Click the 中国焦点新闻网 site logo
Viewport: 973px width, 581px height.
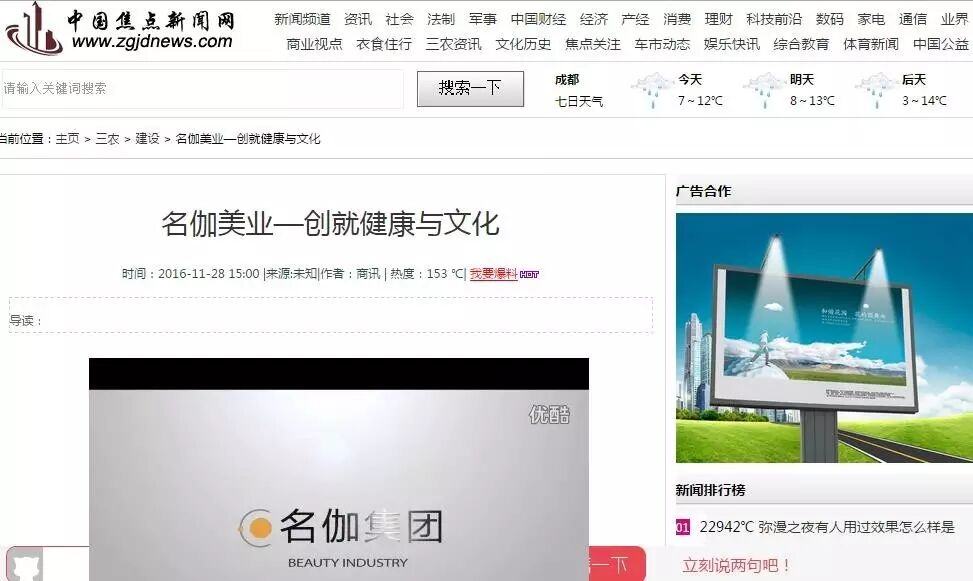pyautogui.click(x=119, y=29)
